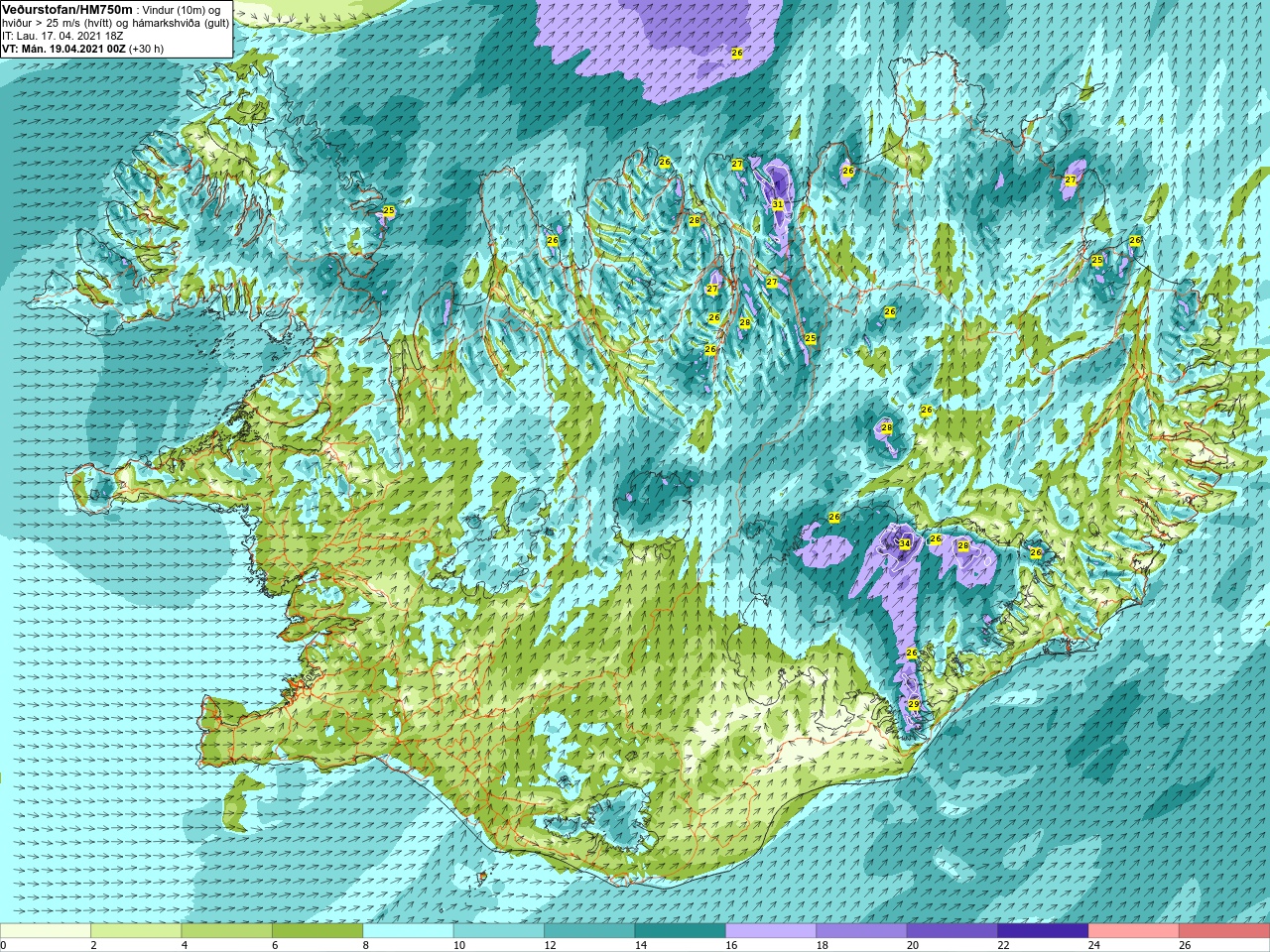Click the 'VT: Mán. 19.04.2021 00Z' valid time
Screen dimensions: 1270x952
click(63, 49)
